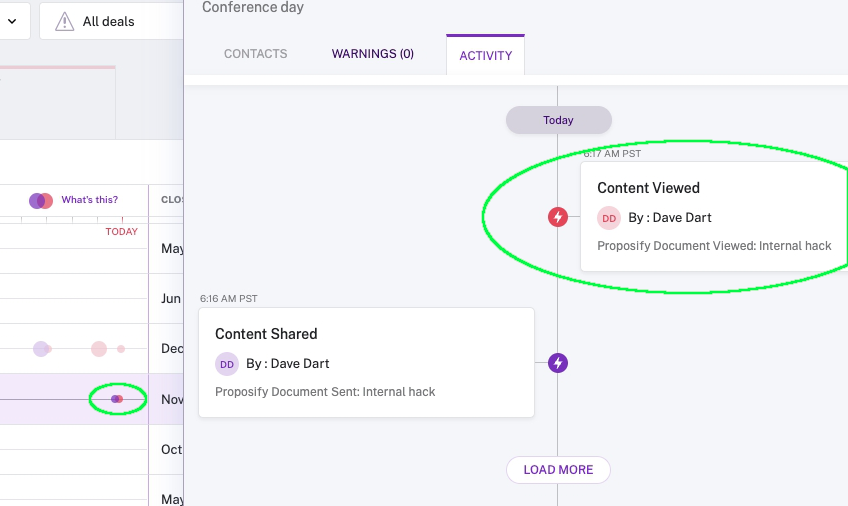Click the activity marker in the Nov row
Viewport: 848px width, 506px height.
click(x=116, y=399)
